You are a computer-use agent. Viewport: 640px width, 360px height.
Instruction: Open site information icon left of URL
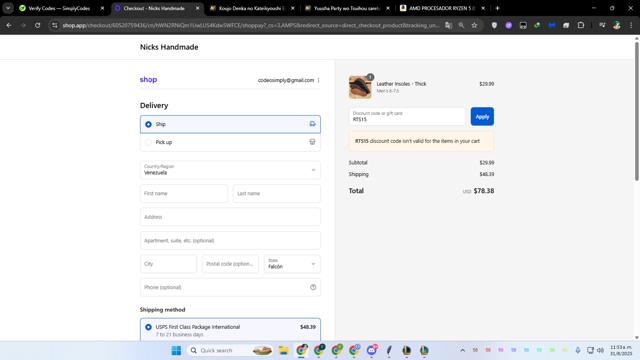pyautogui.click(x=54, y=25)
